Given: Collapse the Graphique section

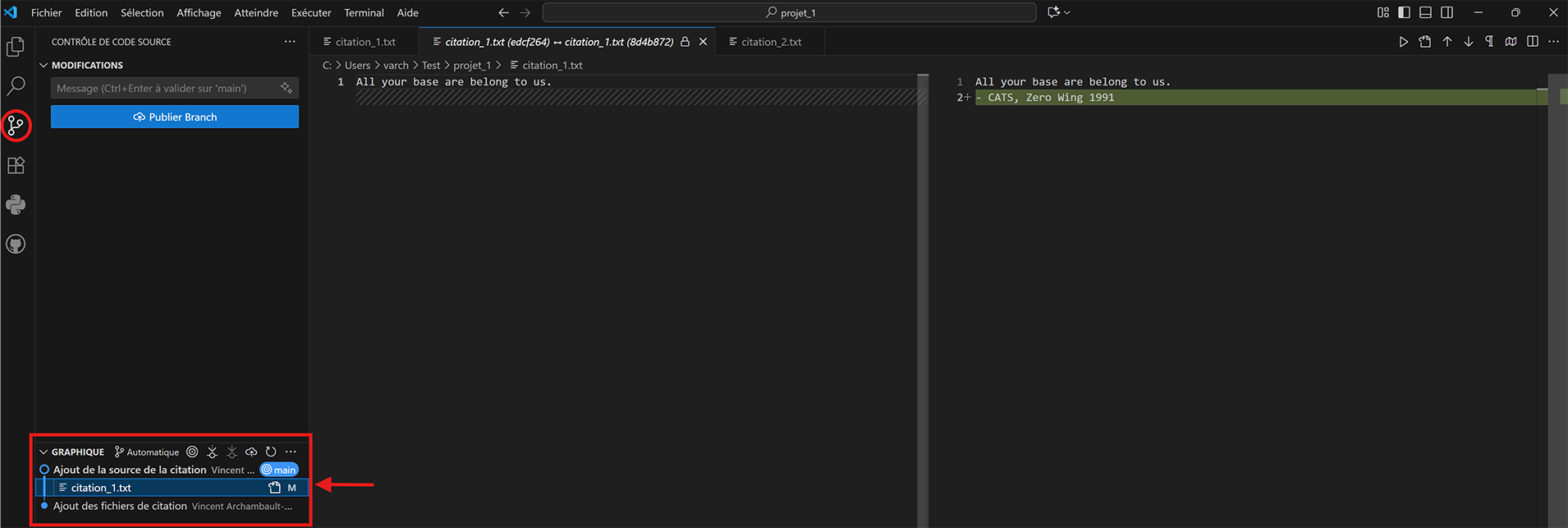Looking at the screenshot, I should click(44, 452).
